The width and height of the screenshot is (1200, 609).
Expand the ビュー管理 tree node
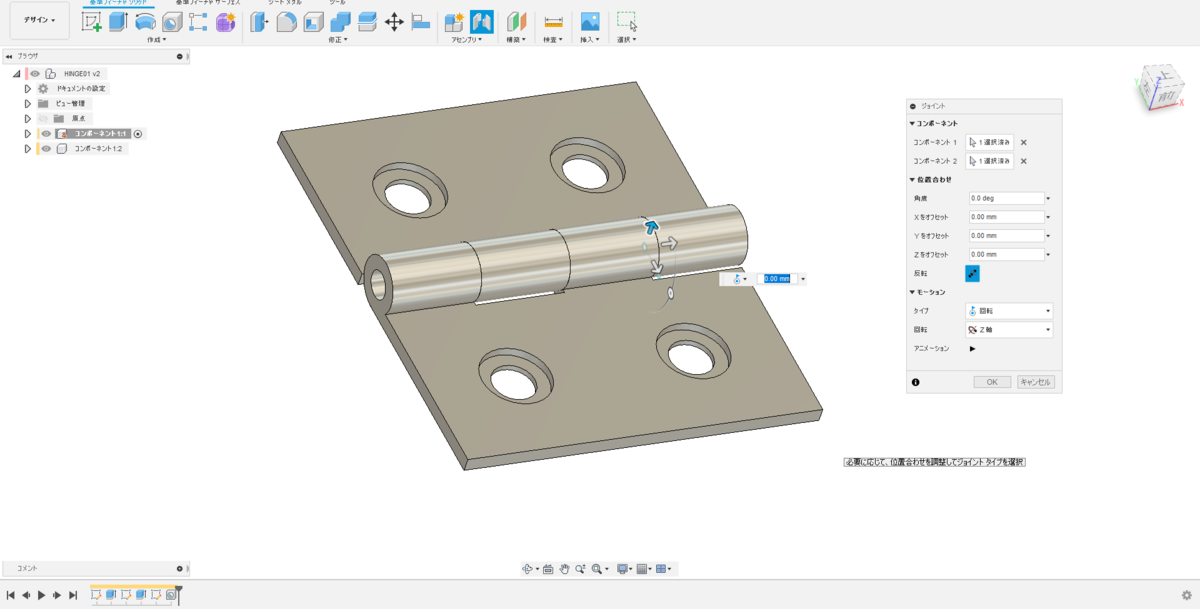(x=28, y=104)
